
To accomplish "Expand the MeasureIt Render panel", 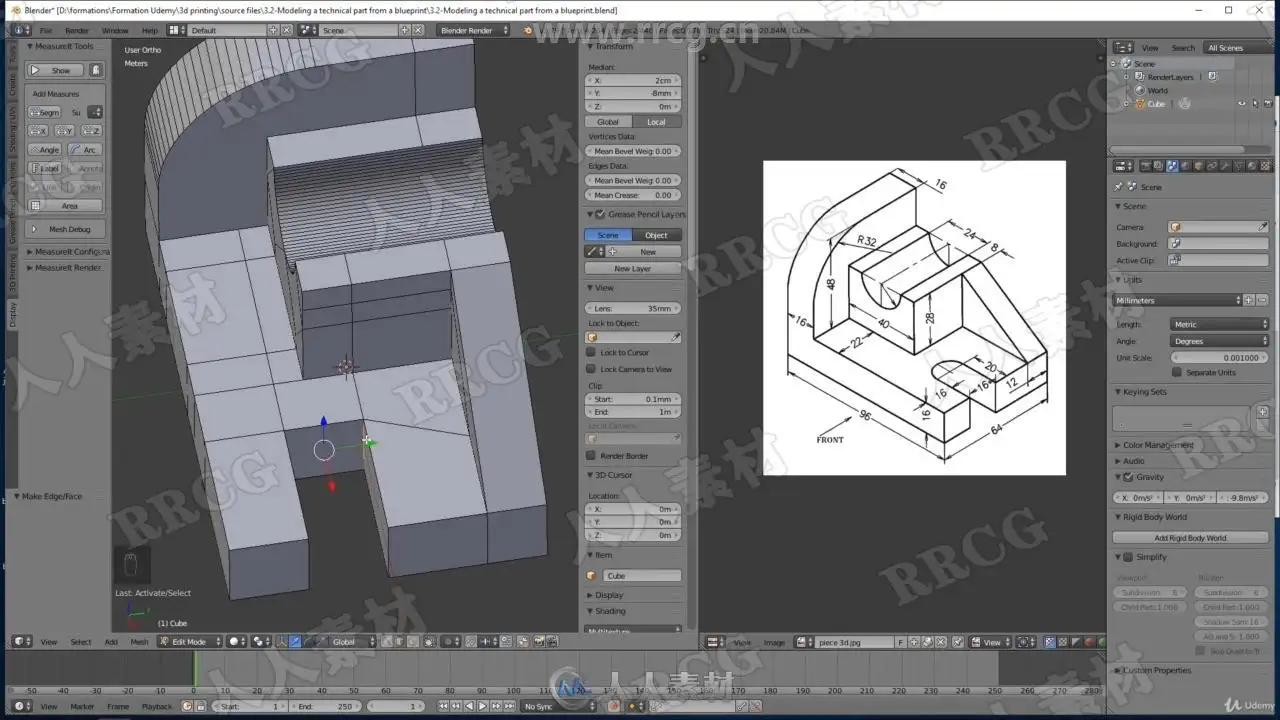I will (64, 268).
